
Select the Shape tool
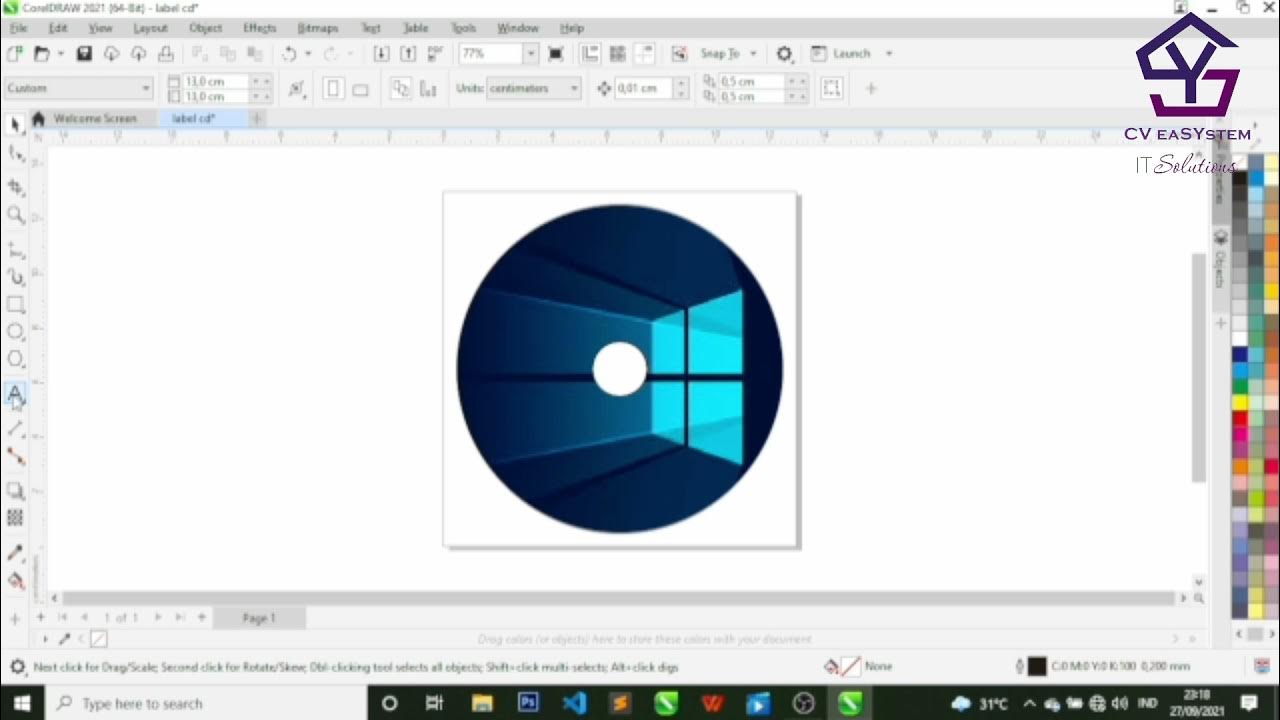point(15,154)
